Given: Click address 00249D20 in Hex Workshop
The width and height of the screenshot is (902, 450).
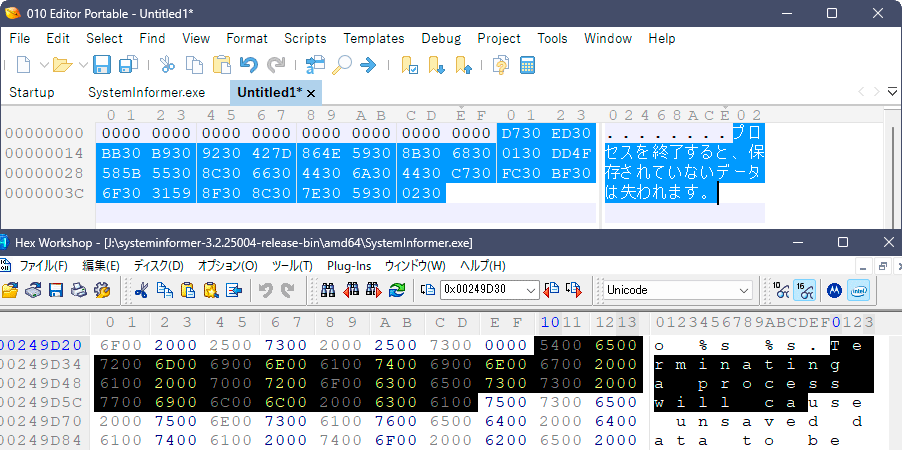Looking at the screenshot, I should click(41, 345).
